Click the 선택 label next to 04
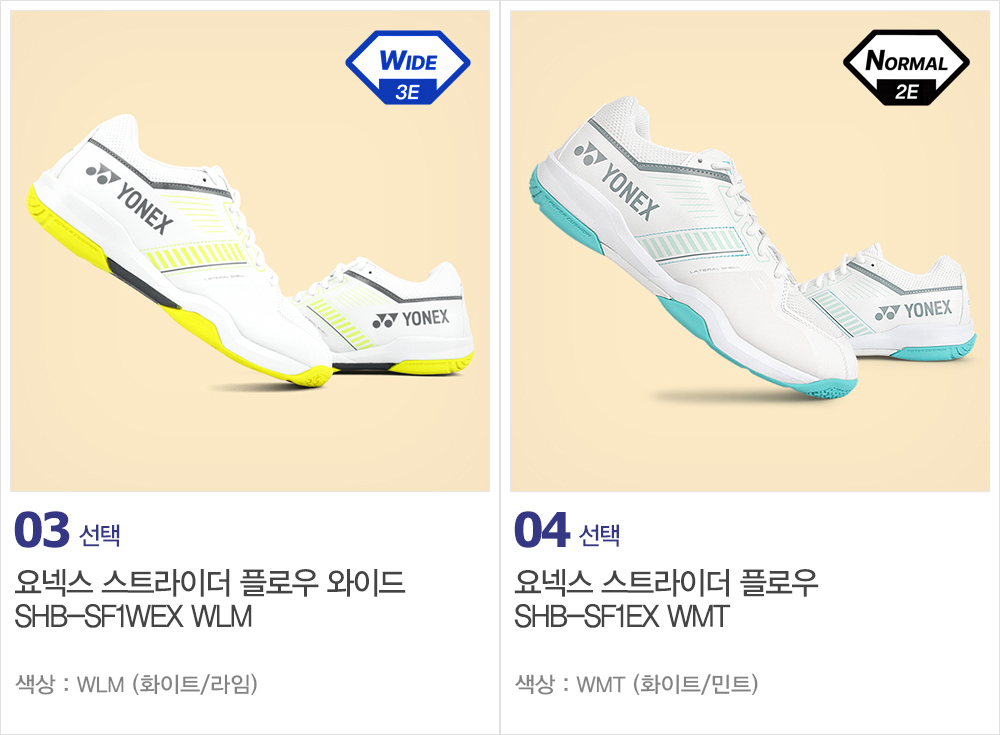 [599, 535]
